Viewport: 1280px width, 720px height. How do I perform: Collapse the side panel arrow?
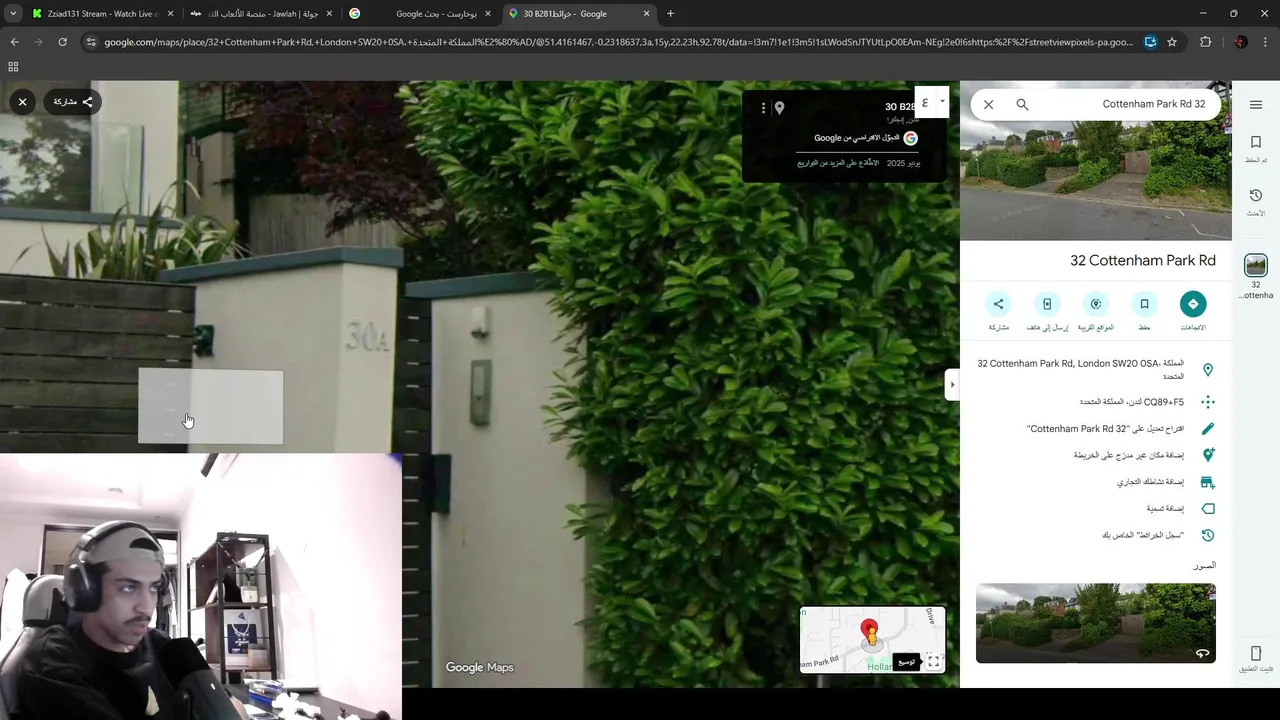pos(952,384)
